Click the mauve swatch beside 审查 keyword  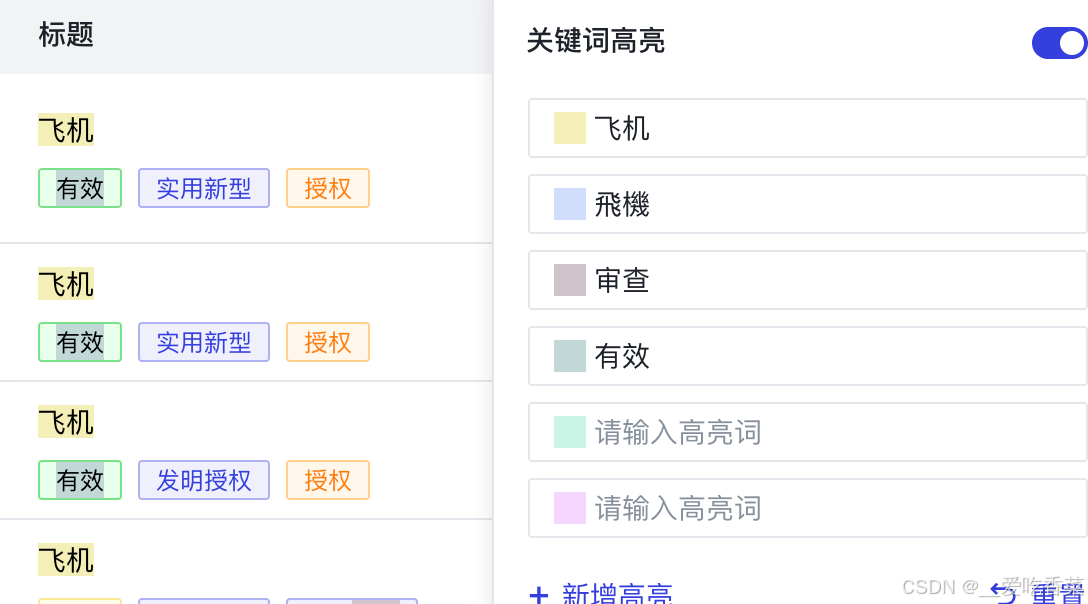click(x=570, y=280)
